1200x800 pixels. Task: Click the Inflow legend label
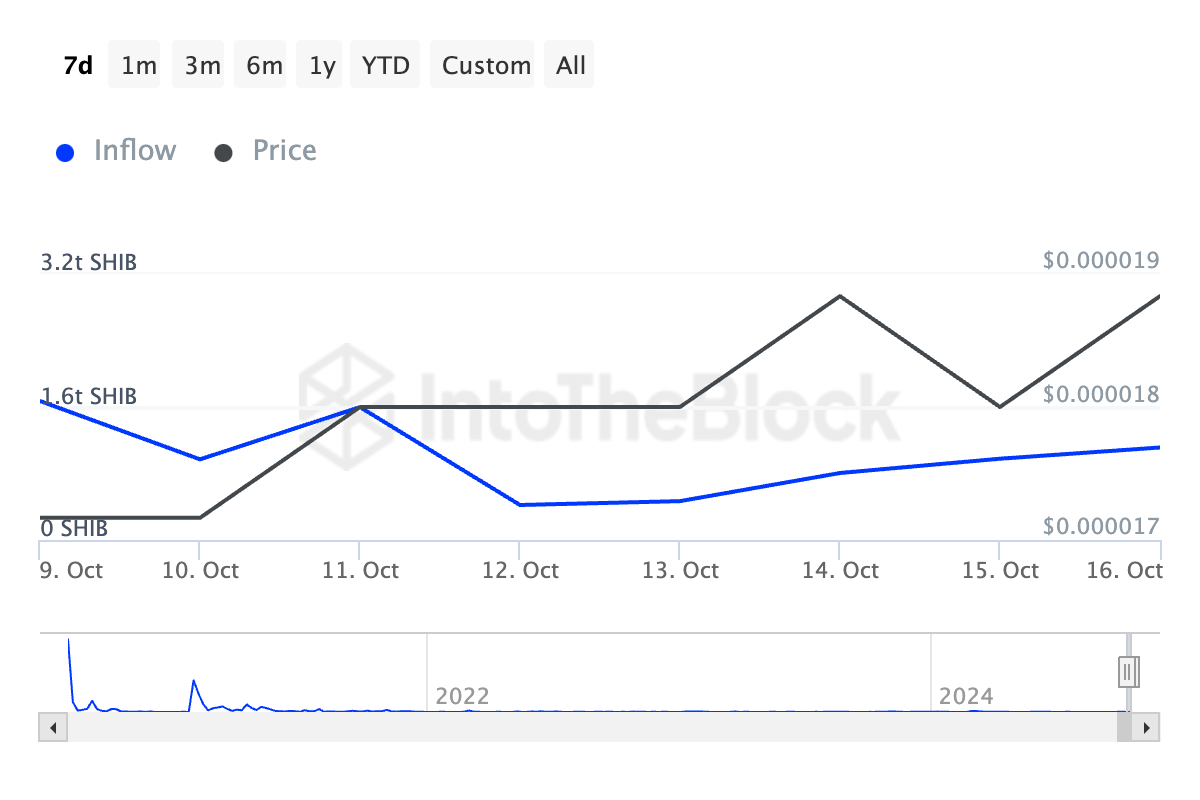pyautogui.click(x=134, y=151)
